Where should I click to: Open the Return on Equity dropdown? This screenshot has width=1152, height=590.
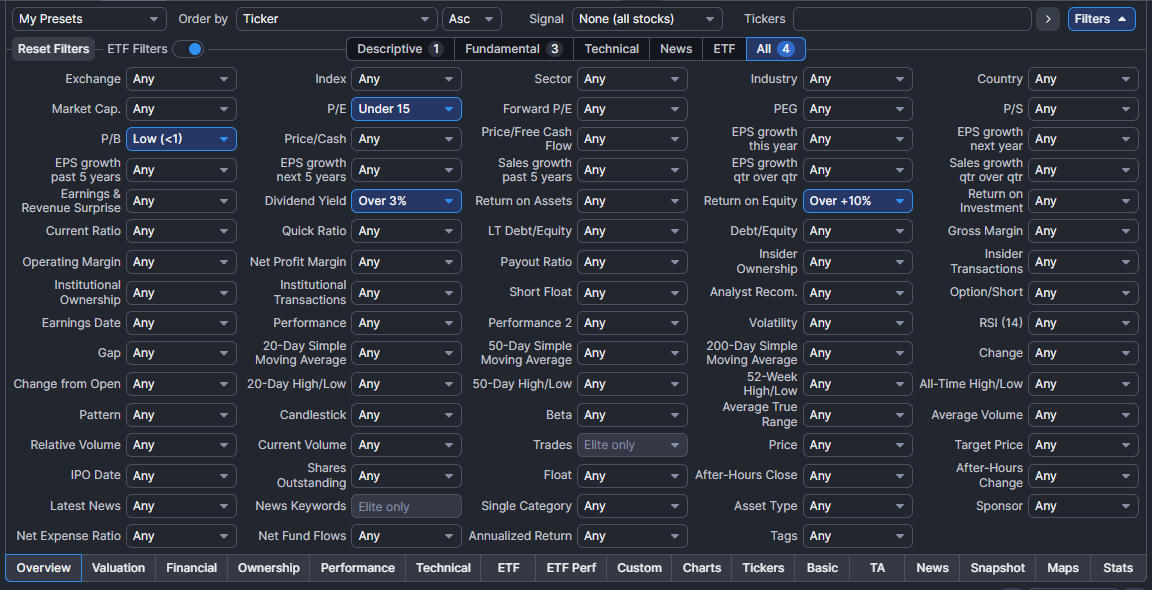coord(858,201)
